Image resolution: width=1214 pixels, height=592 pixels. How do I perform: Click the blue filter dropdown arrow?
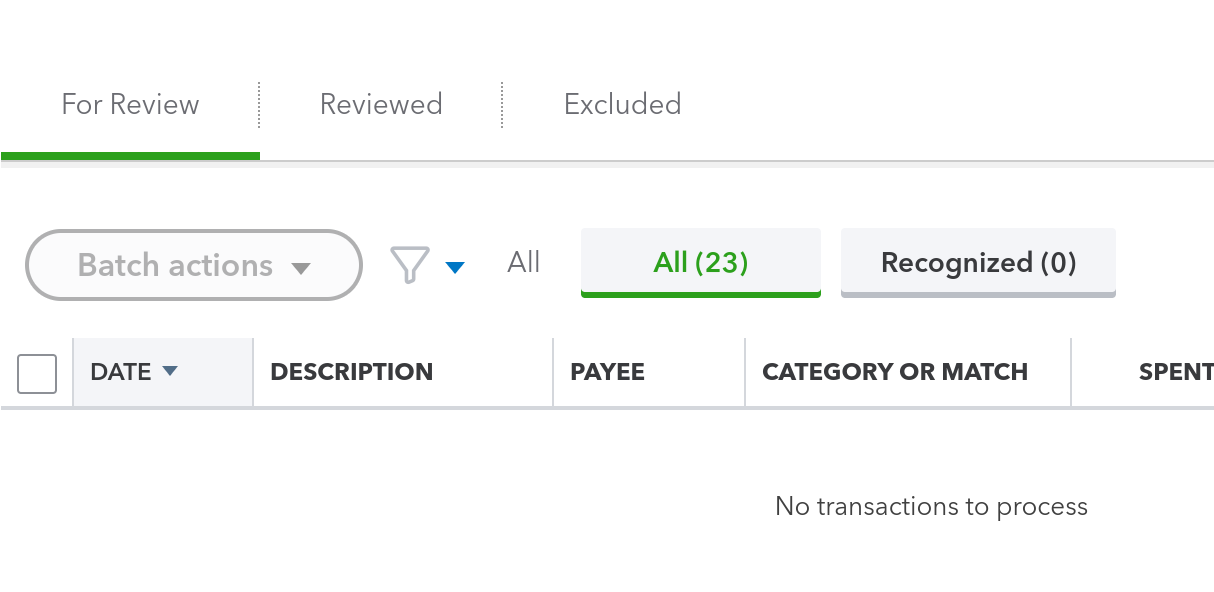[x=455, y=267]
